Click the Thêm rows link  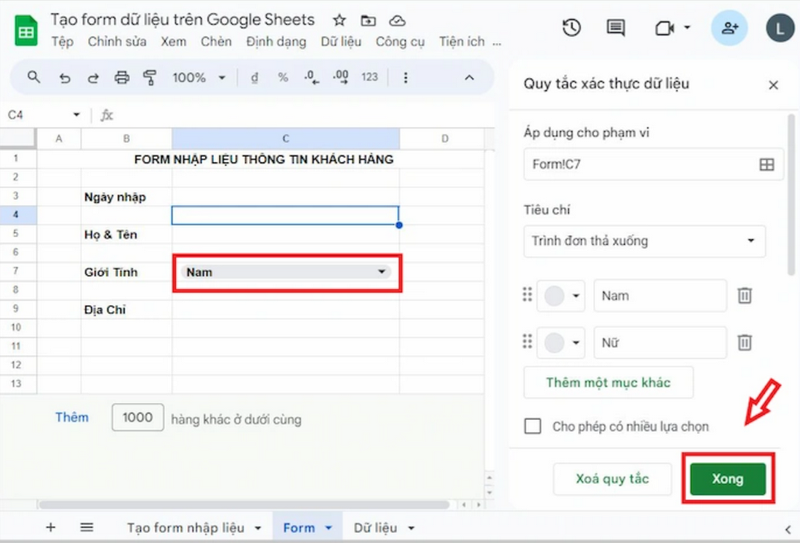coord(72,418)
